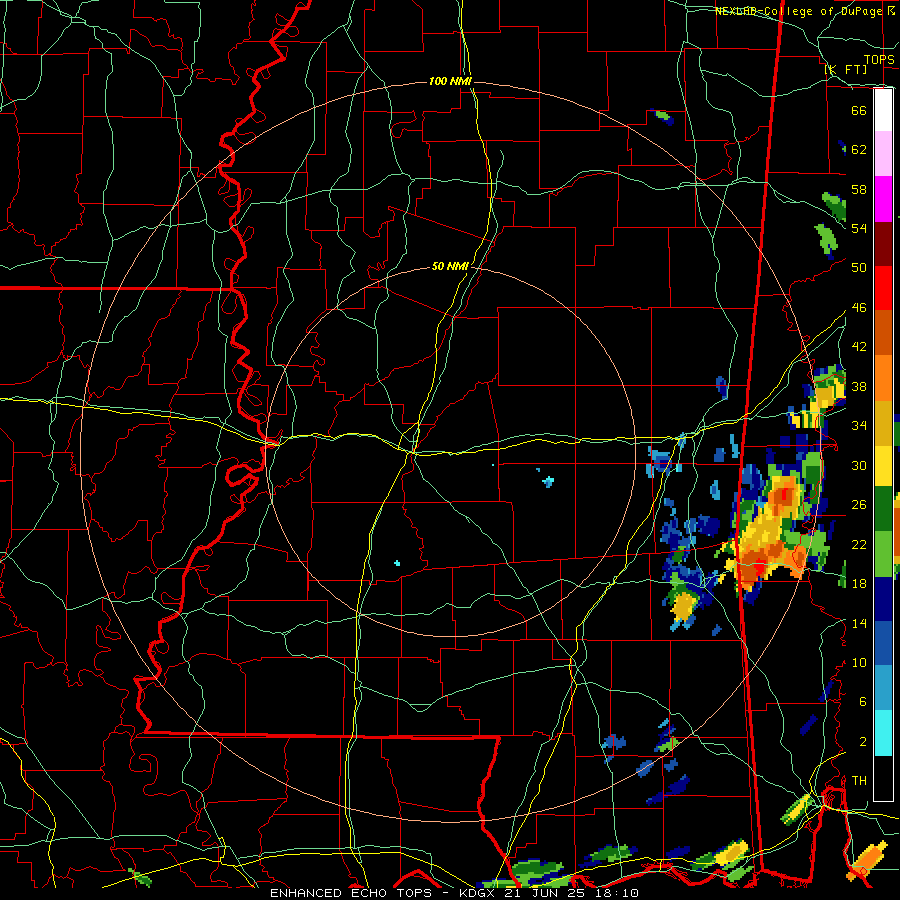
Task: Click the legend value '10'
Action: [859, 662]
